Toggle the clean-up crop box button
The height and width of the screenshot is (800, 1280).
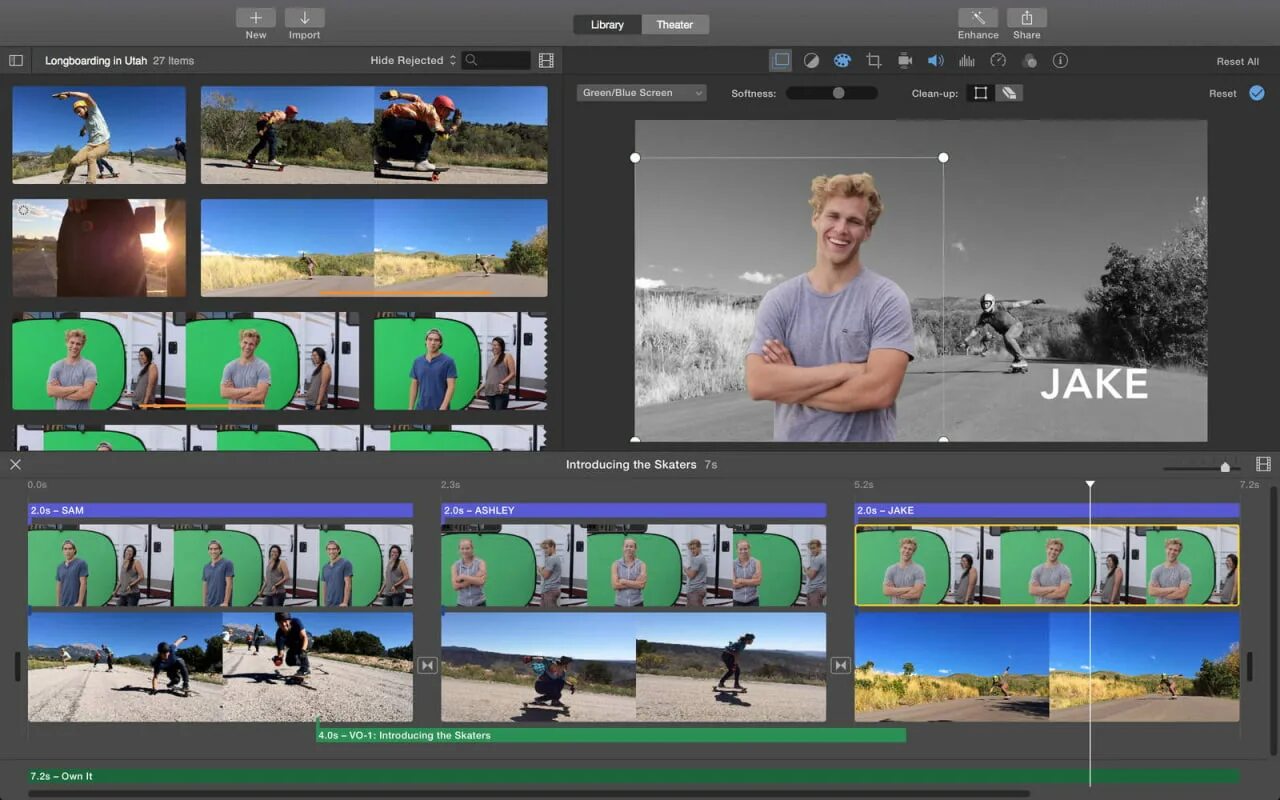981,93
